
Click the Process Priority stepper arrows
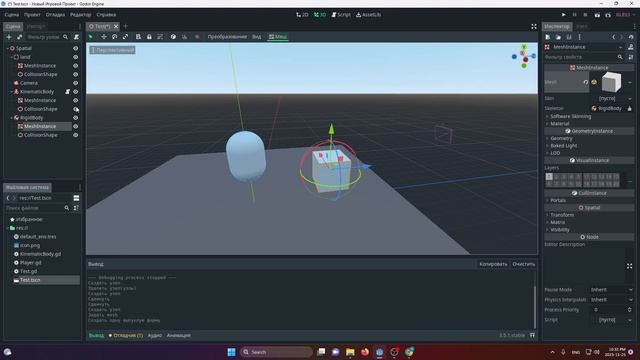(629, 310)
